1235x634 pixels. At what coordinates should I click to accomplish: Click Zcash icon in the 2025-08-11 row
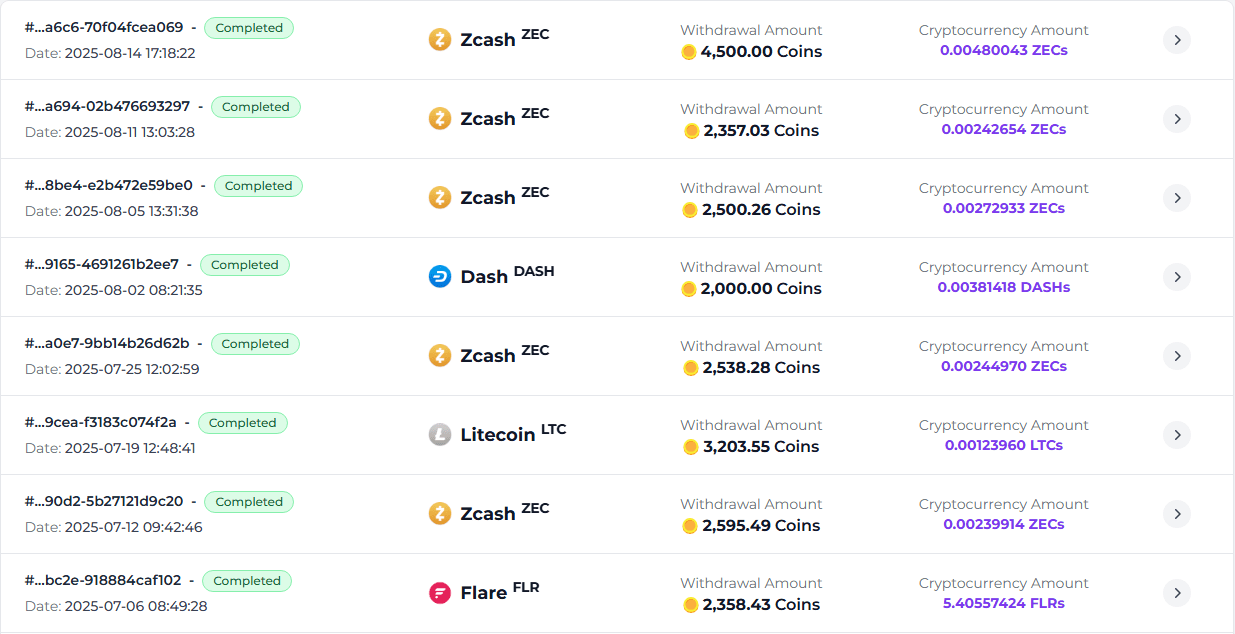440,119
